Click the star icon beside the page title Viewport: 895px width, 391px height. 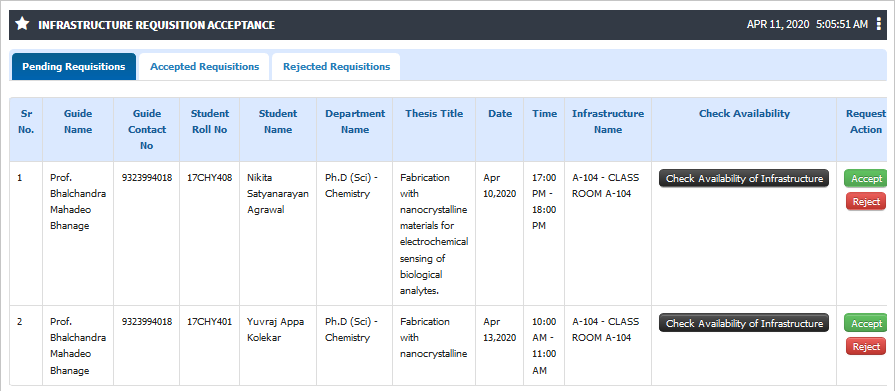tap(22, 24)
